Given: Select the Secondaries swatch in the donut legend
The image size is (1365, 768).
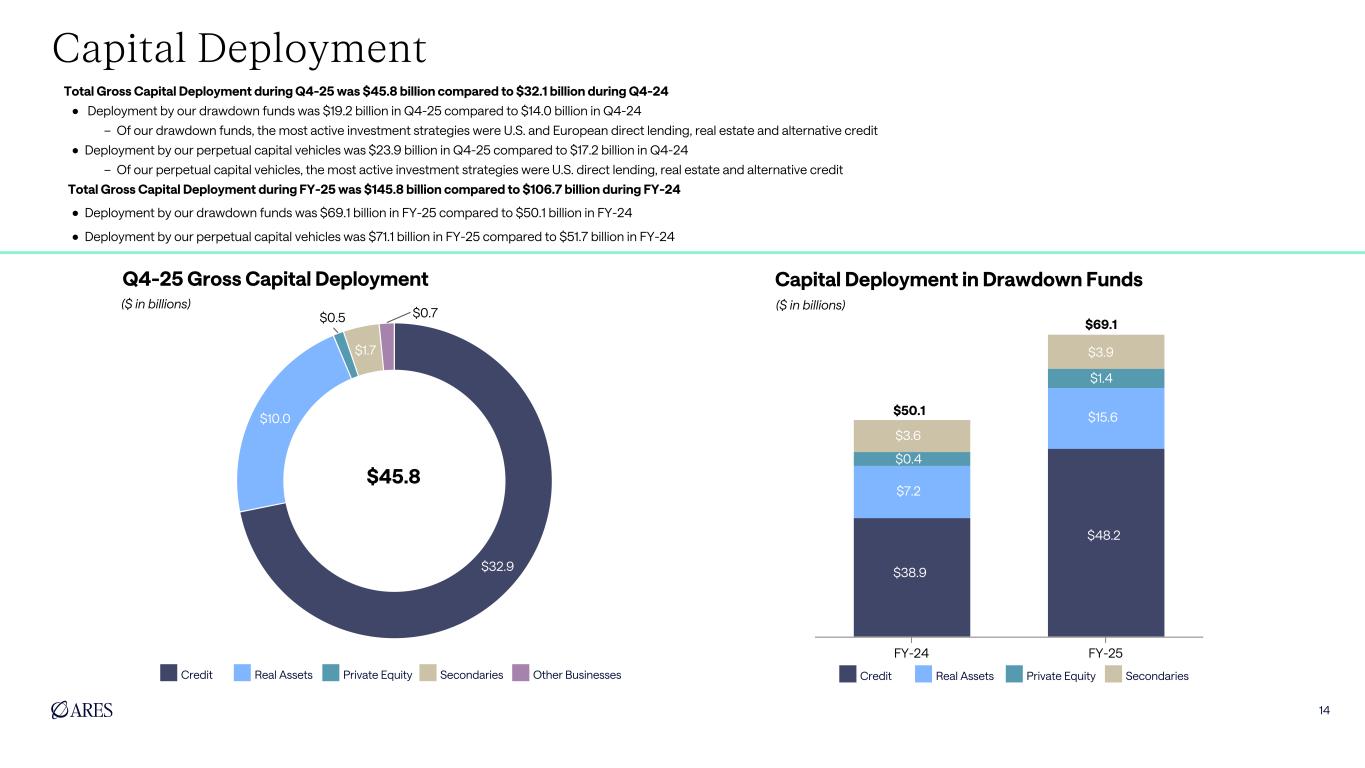Looking at the screenshot, I should point(428,674).
